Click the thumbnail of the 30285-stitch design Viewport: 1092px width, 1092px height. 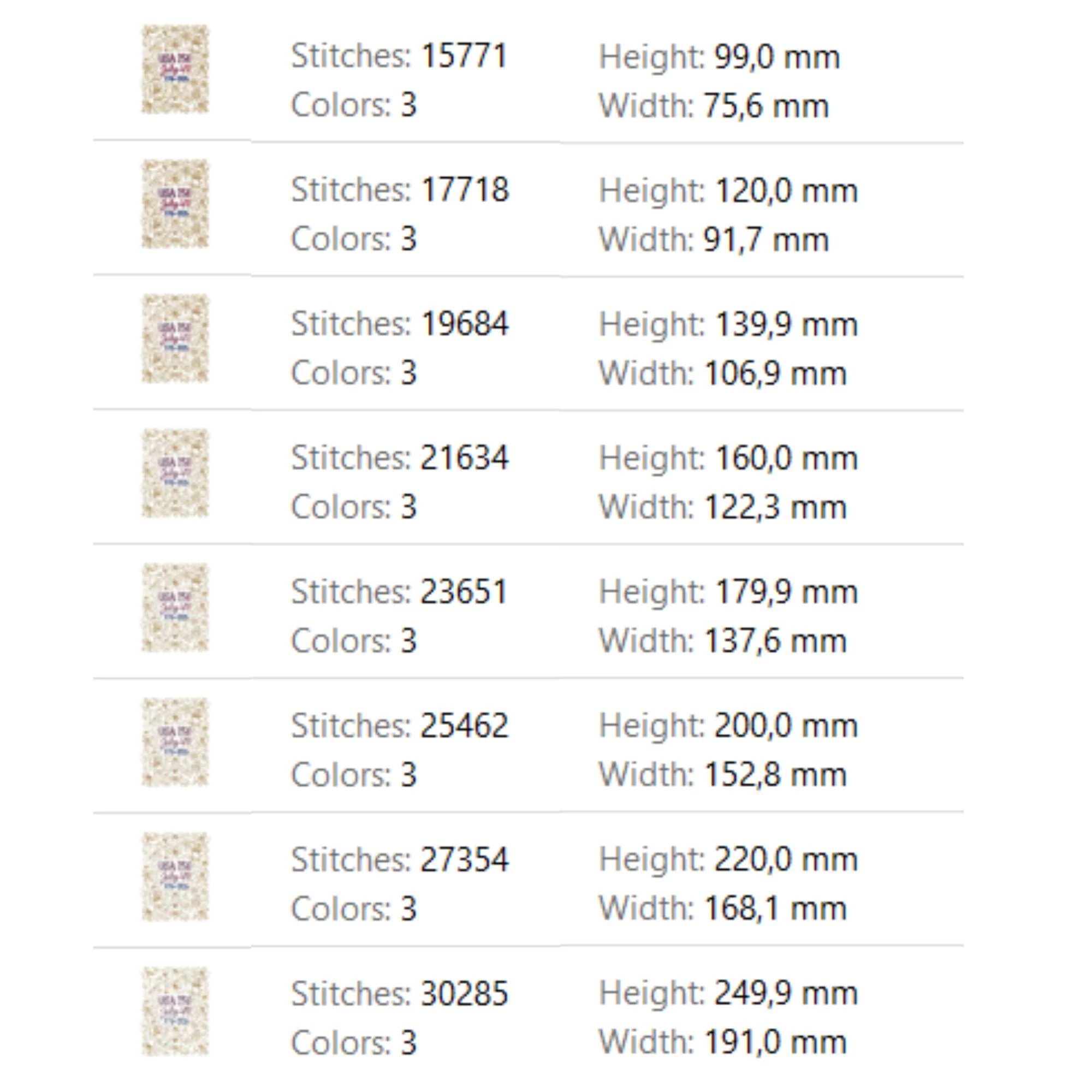click(x=175, y=1011)
